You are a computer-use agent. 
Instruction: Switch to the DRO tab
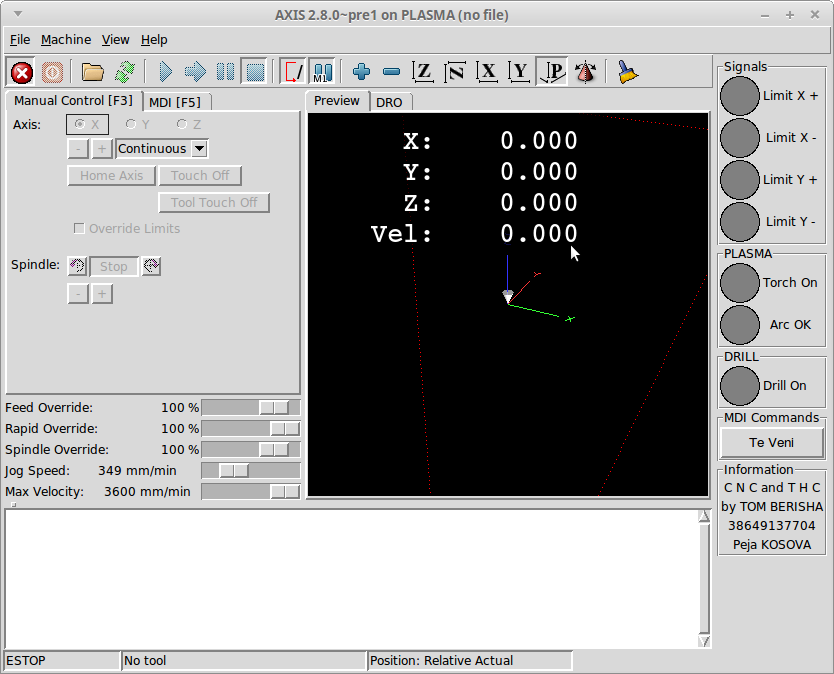(x=389, y=102)
